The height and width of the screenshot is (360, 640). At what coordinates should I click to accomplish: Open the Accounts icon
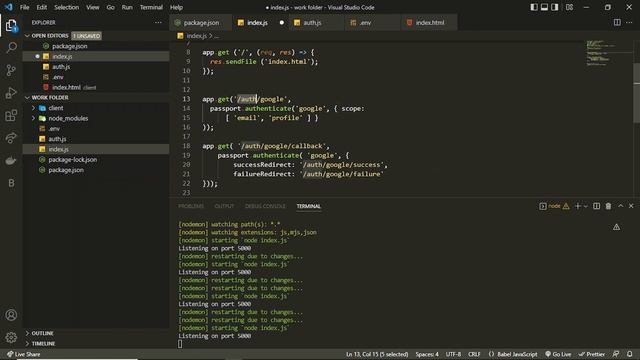coord(11,315)
